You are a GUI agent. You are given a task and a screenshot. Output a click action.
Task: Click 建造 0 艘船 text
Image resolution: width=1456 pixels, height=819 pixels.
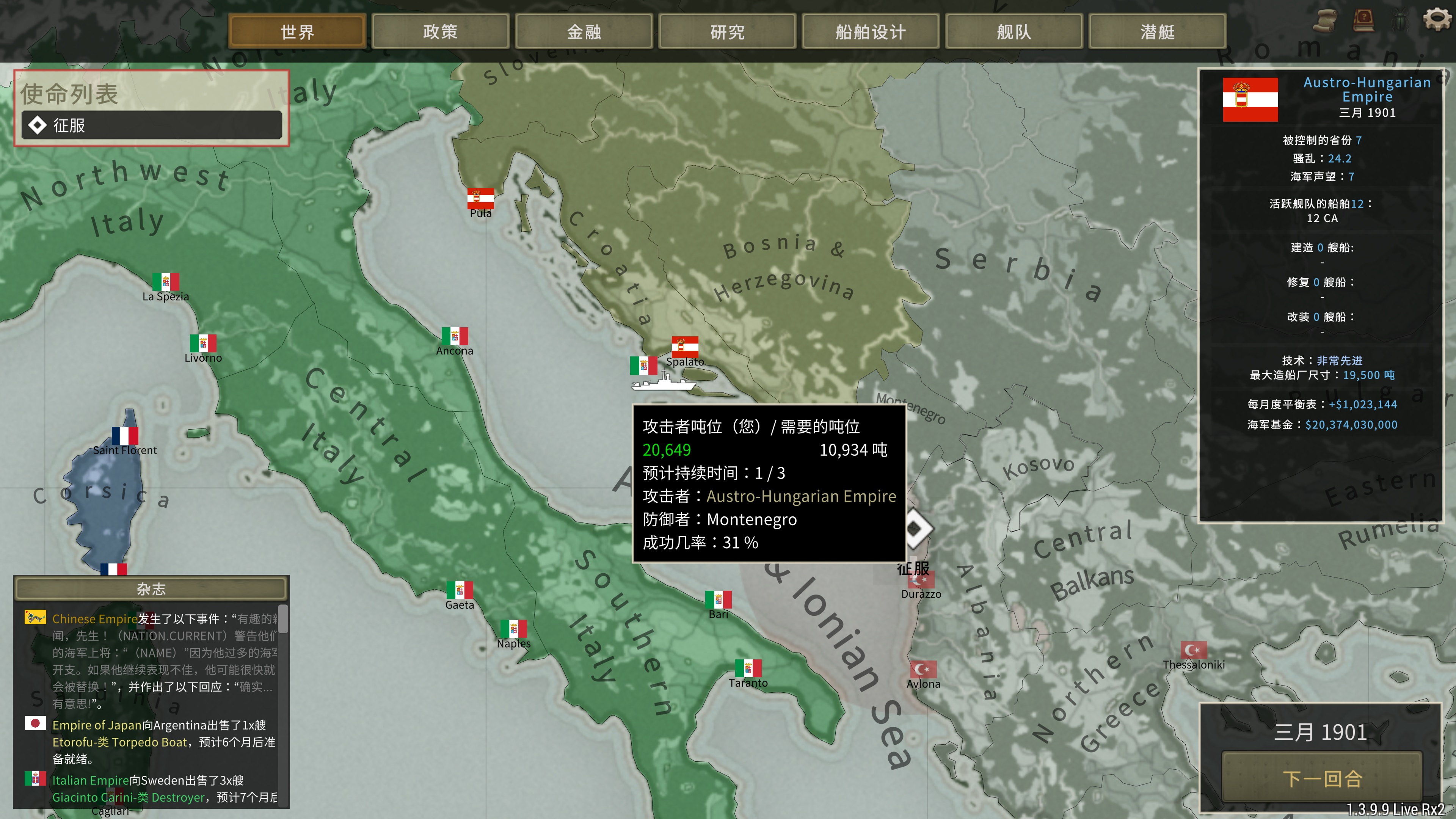click(1322, 248)
